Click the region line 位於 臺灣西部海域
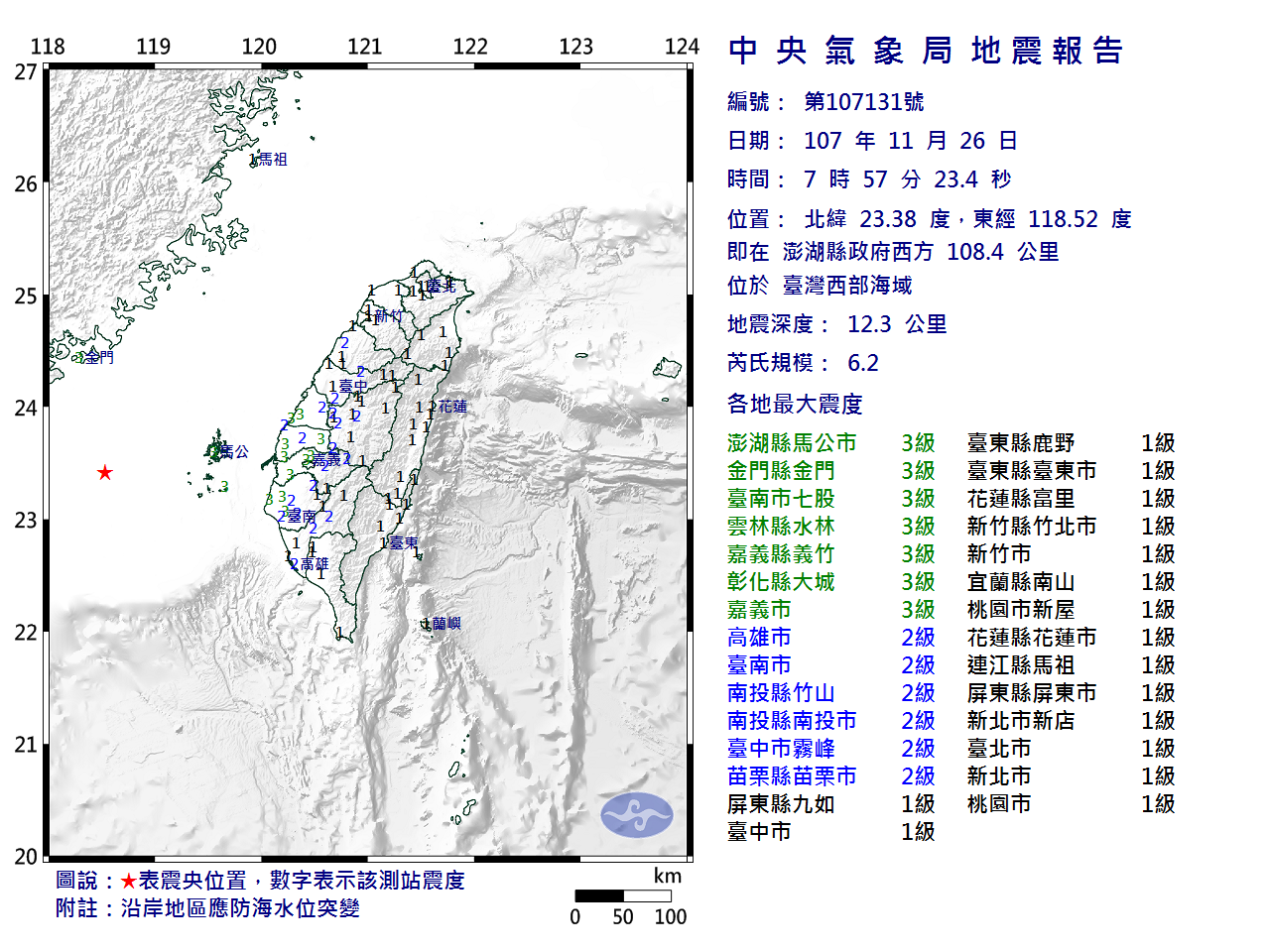 [x=820, y=286]
